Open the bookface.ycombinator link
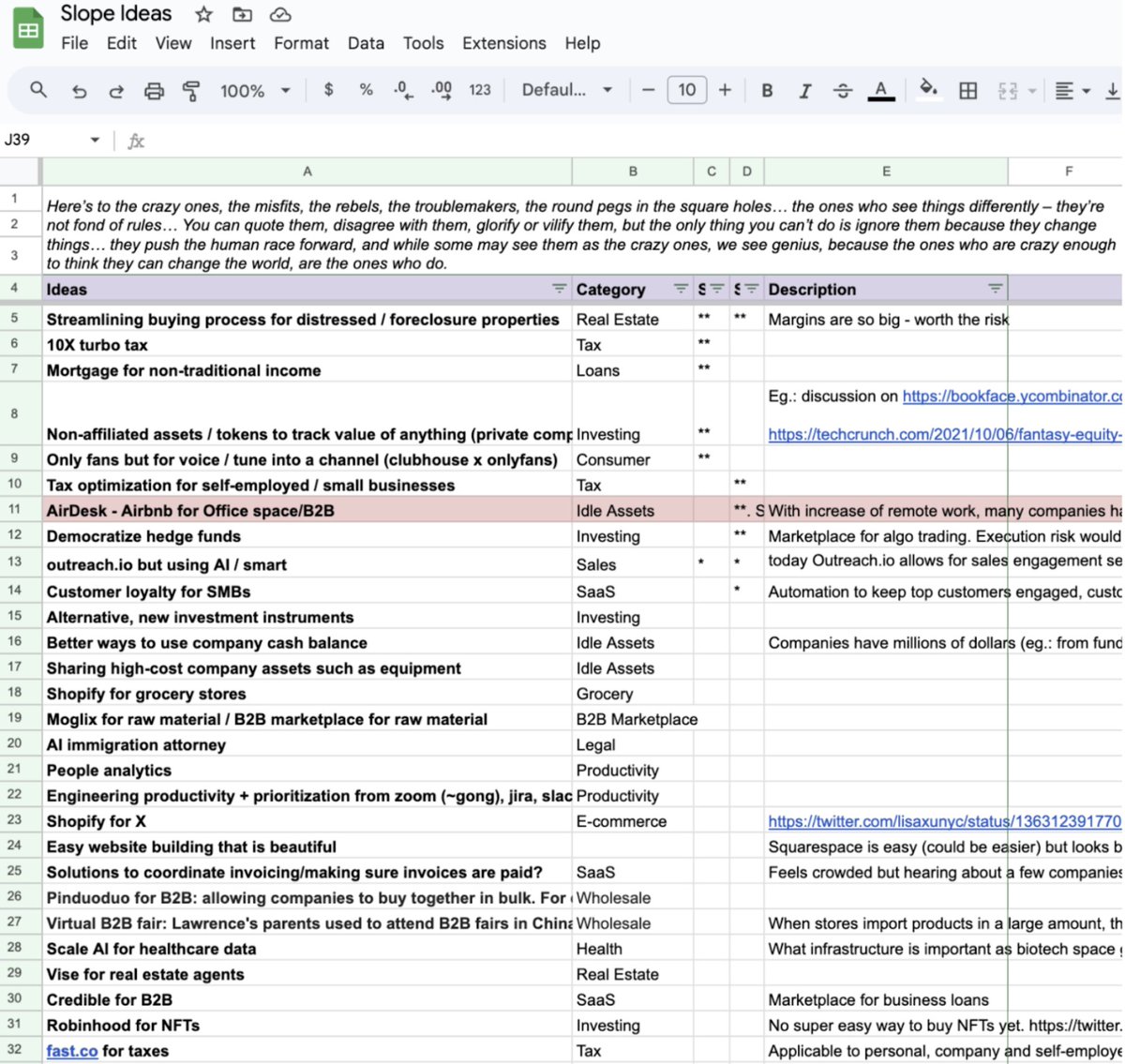1125x1064 pixels. 1012,397
